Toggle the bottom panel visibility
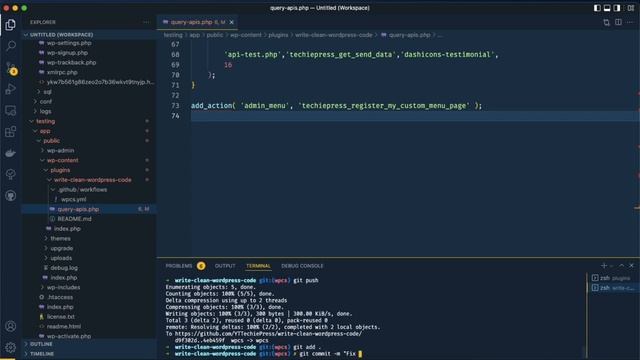This screenshot has width=640, height=360. pyautogui.click(x=607, y=8)
